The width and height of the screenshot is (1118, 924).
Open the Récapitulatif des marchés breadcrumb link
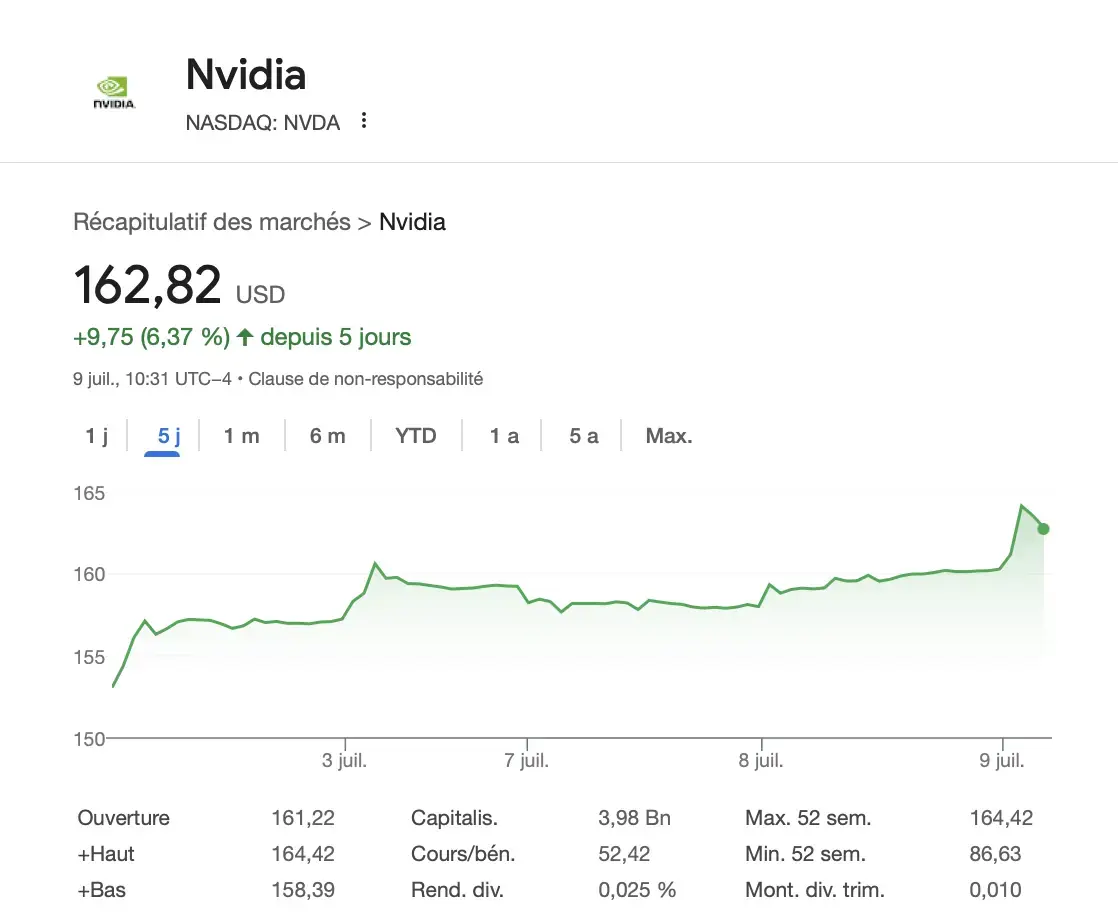(x=213, y=222)
